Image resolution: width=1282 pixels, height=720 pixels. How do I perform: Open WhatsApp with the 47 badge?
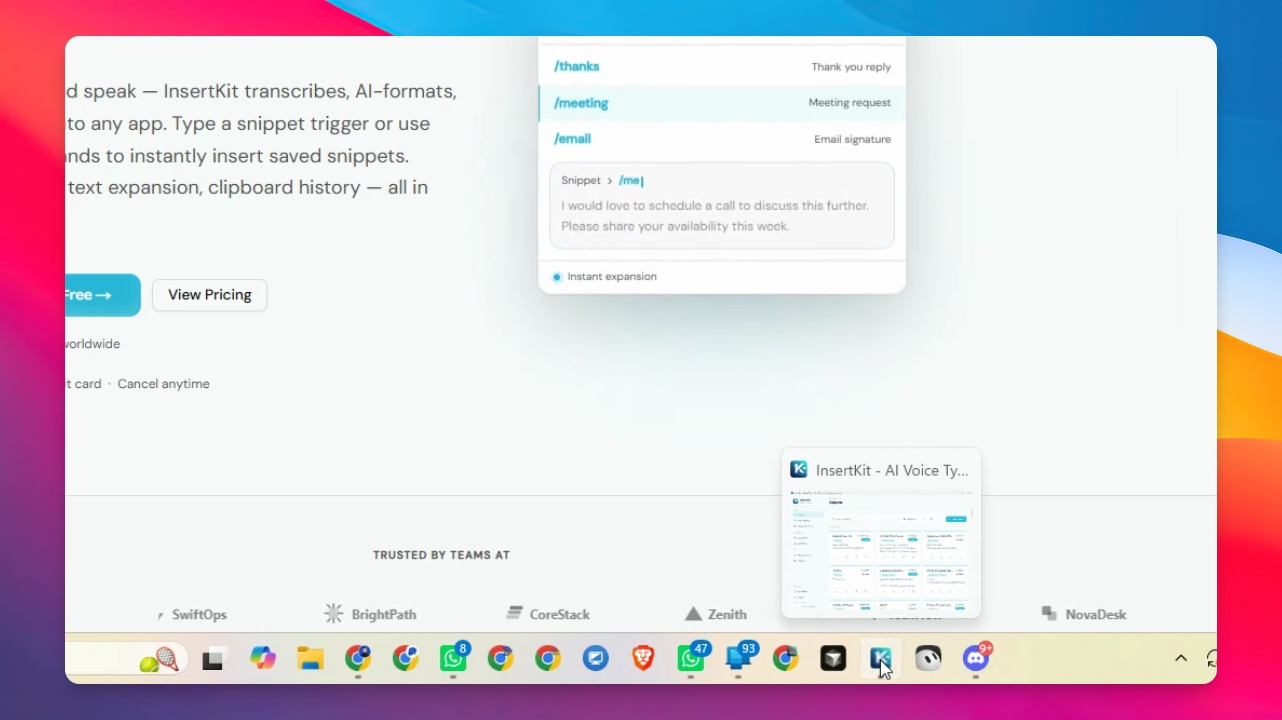[x=692, y=657]
